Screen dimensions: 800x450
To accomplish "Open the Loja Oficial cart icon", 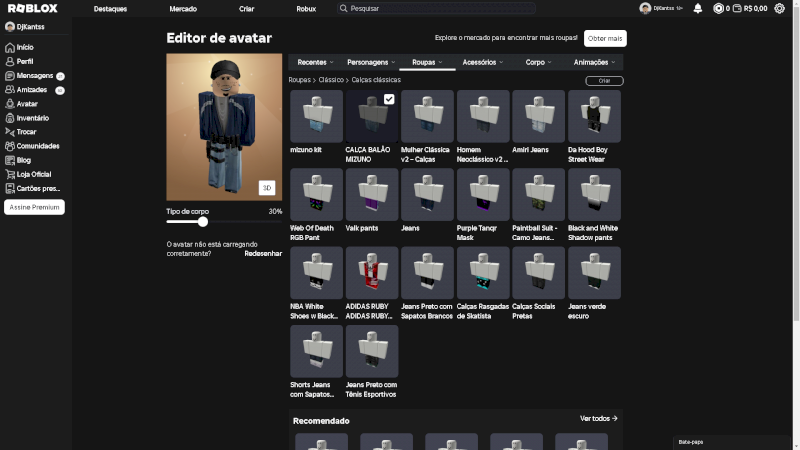I will (x=10, y=174).
